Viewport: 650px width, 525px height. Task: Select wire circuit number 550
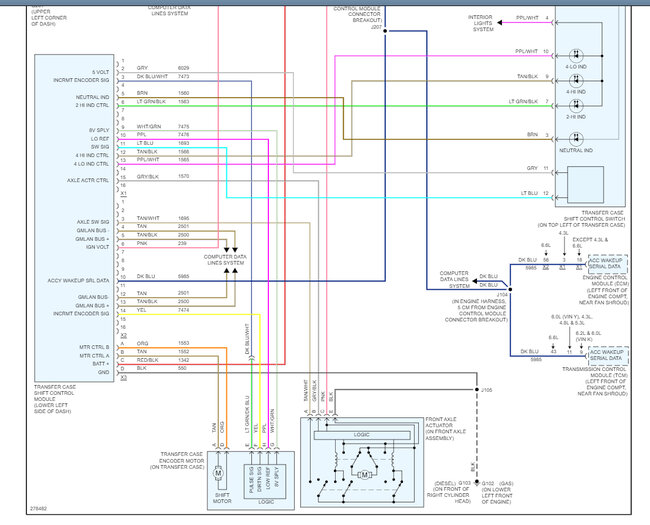click(182, 368)
